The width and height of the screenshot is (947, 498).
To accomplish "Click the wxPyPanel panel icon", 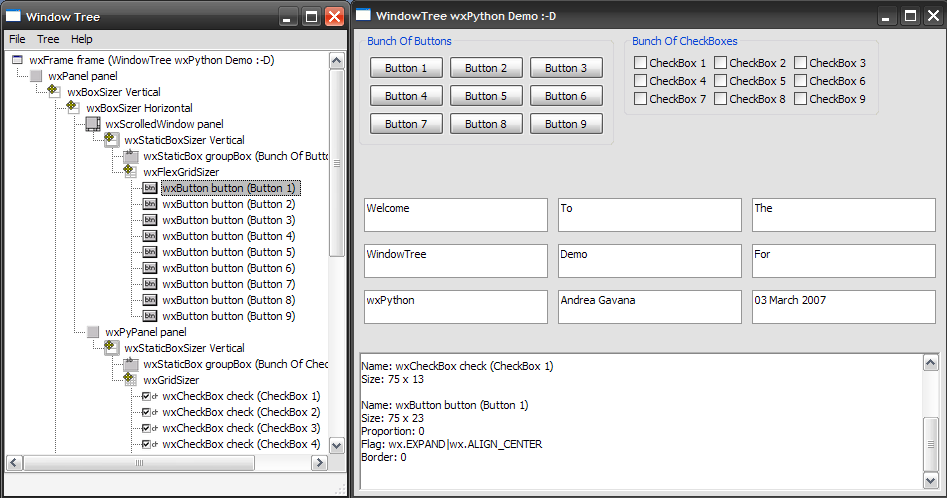I will [x=92, y=332].
